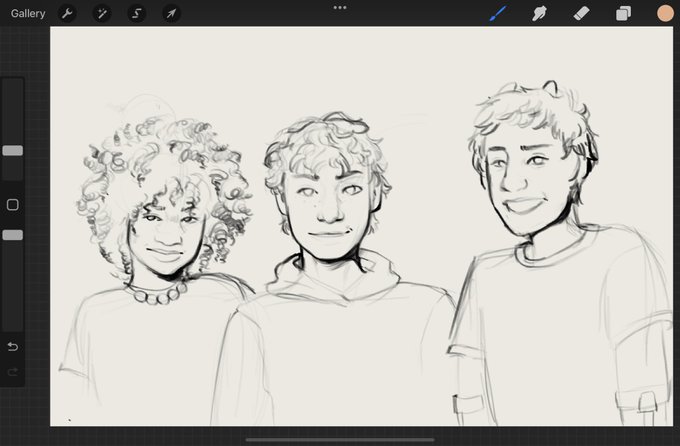Redo the last undone action
The height and width of the screenshot is (446, 680).
(x=13, y=372)
